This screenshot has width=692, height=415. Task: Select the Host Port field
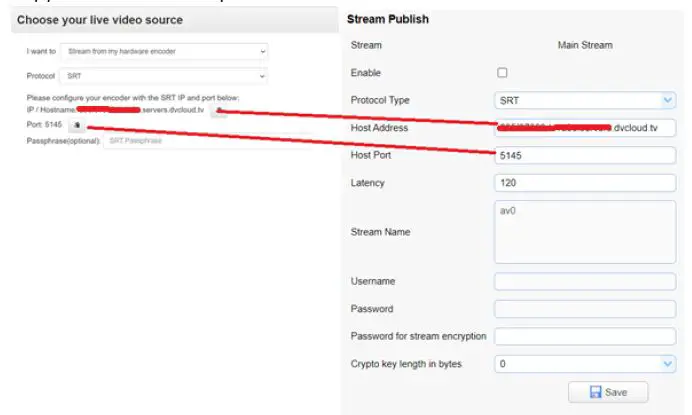(x=585, y=156)
